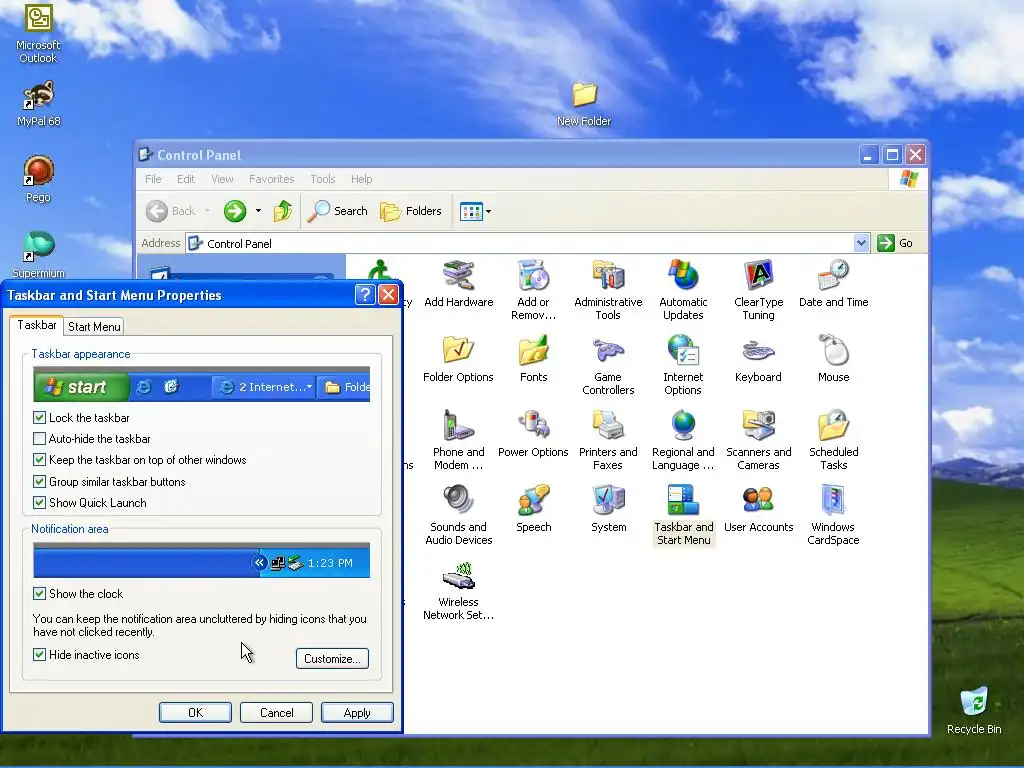
Task: Open the File menu
Action: tap(153, 179)
